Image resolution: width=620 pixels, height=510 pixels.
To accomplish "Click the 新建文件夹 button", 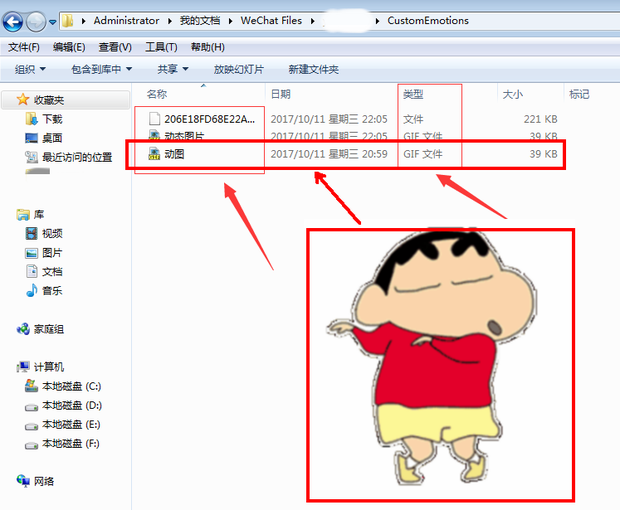I will (x=313, y=69).
